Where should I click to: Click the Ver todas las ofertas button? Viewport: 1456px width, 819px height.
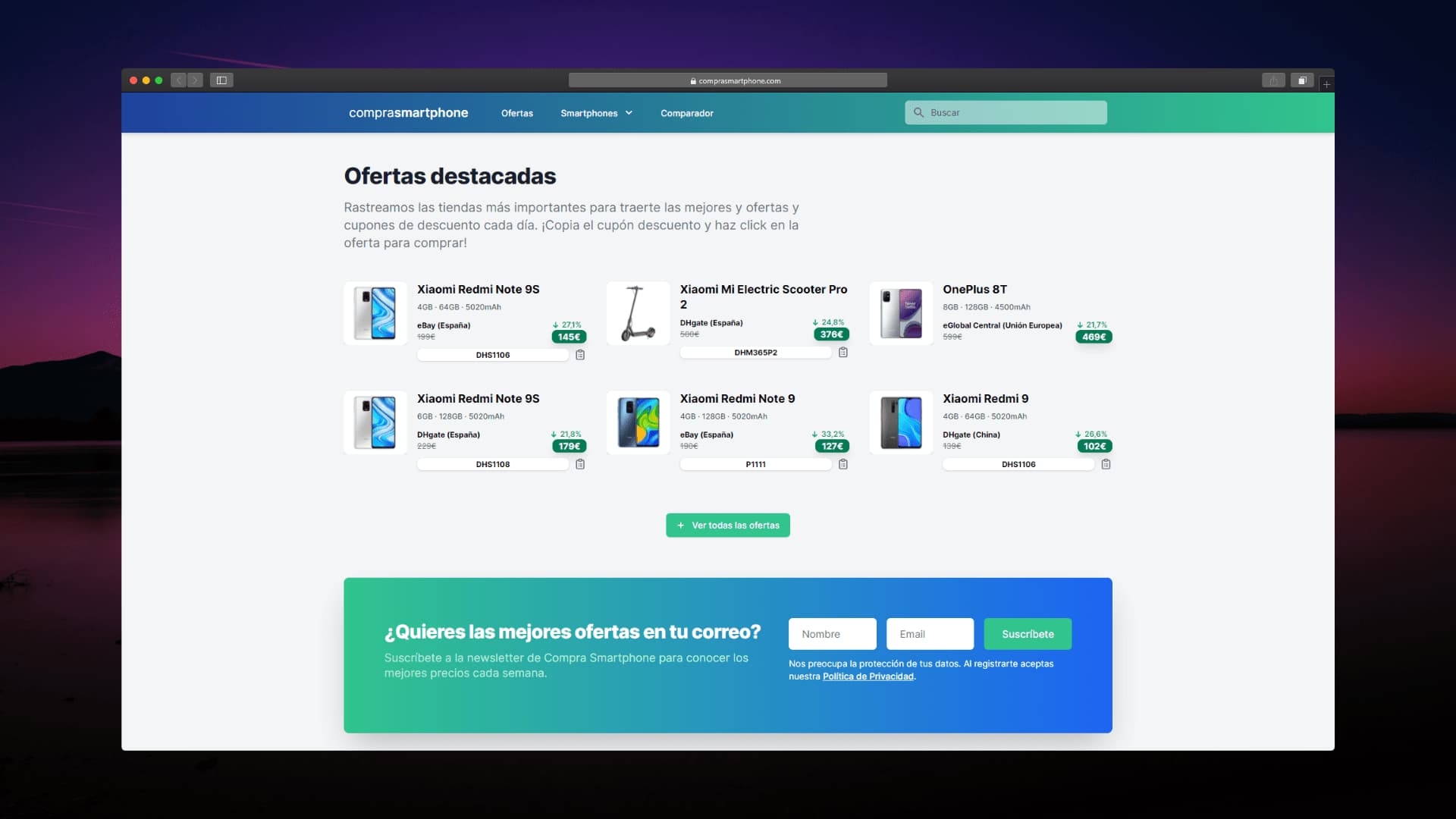727,525
